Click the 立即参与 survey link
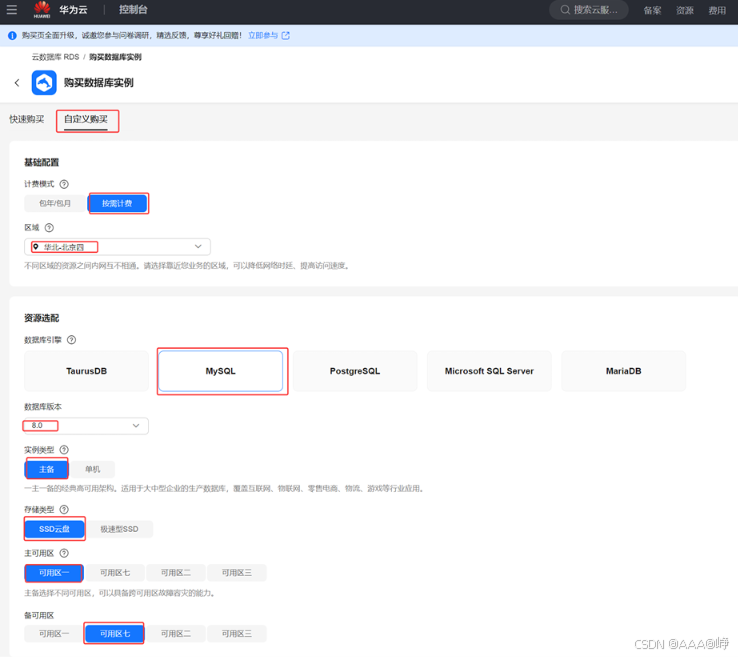Image resolution: width=738 pixels, height=657 pixels. (x=263, y=36)
